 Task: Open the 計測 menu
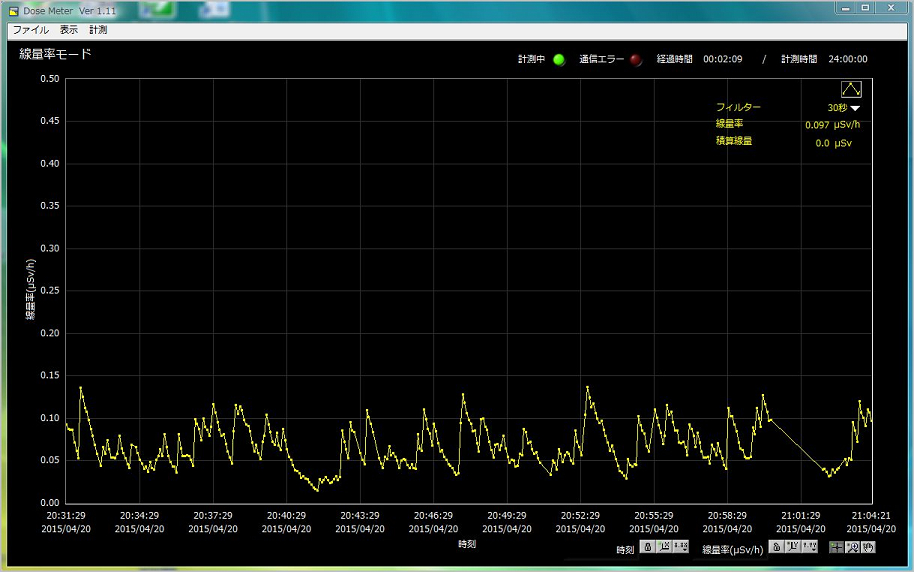98,30
